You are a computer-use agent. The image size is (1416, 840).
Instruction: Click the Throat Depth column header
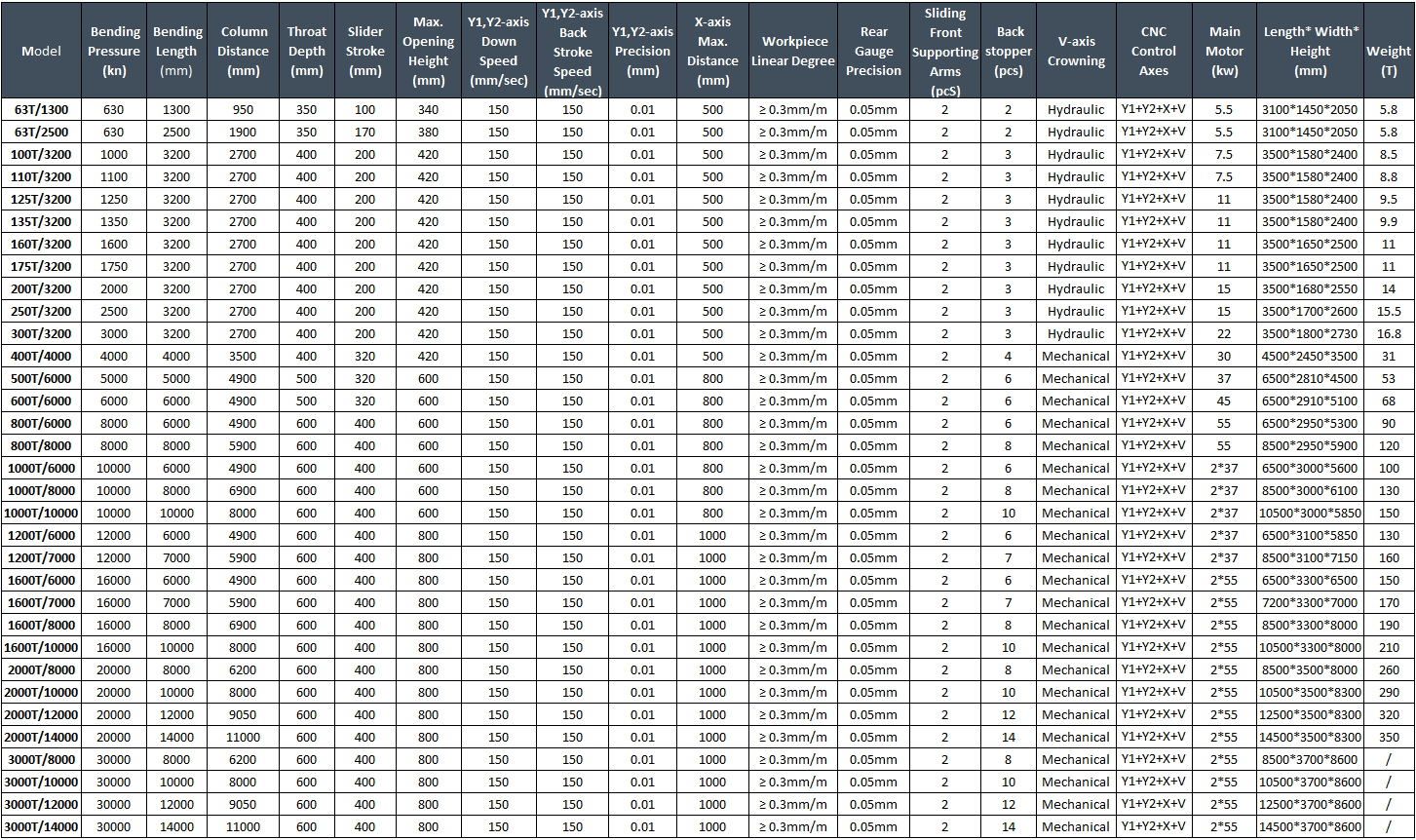point(307,51)
